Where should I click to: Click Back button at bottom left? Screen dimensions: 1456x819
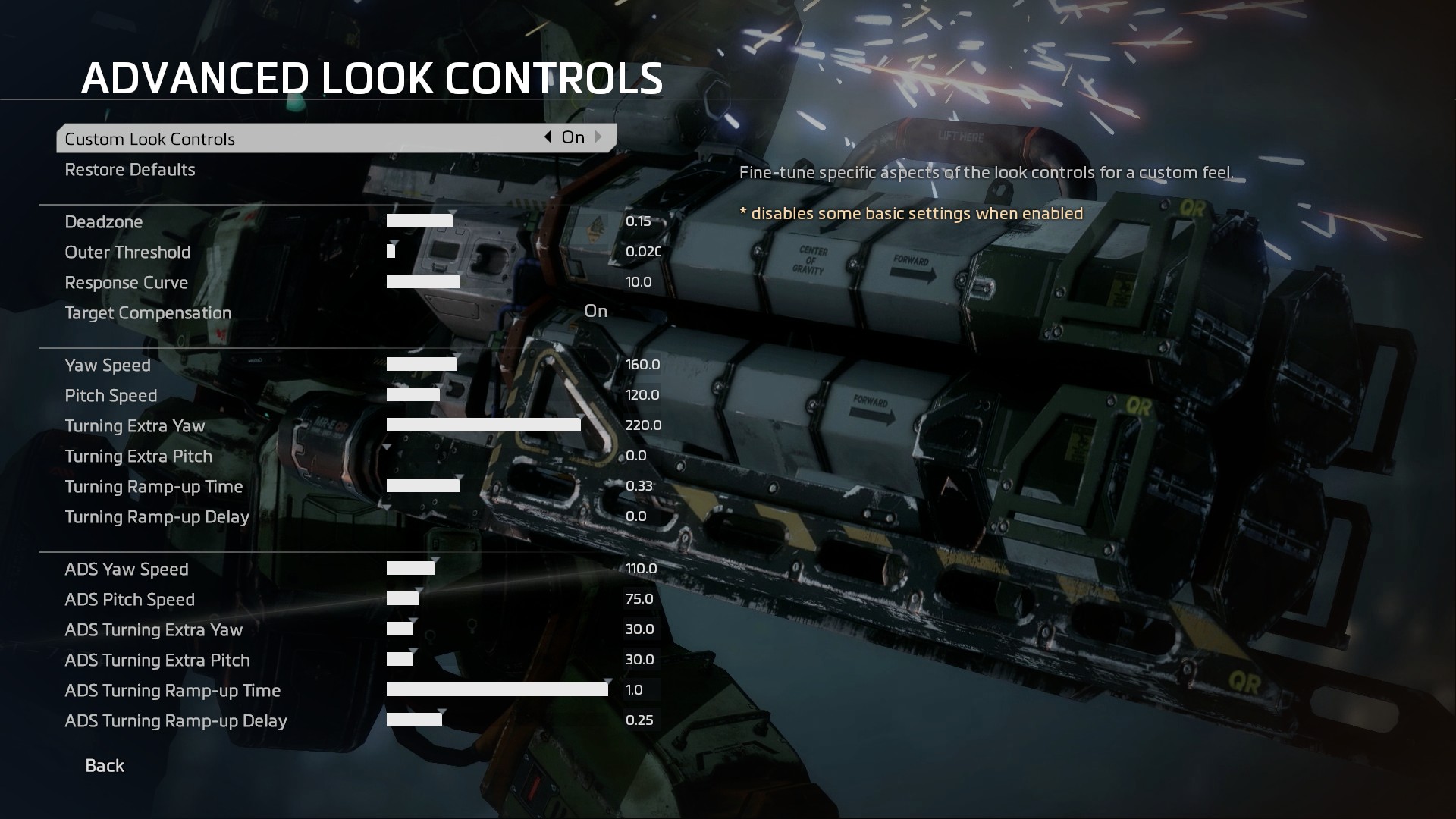point(104,765)
